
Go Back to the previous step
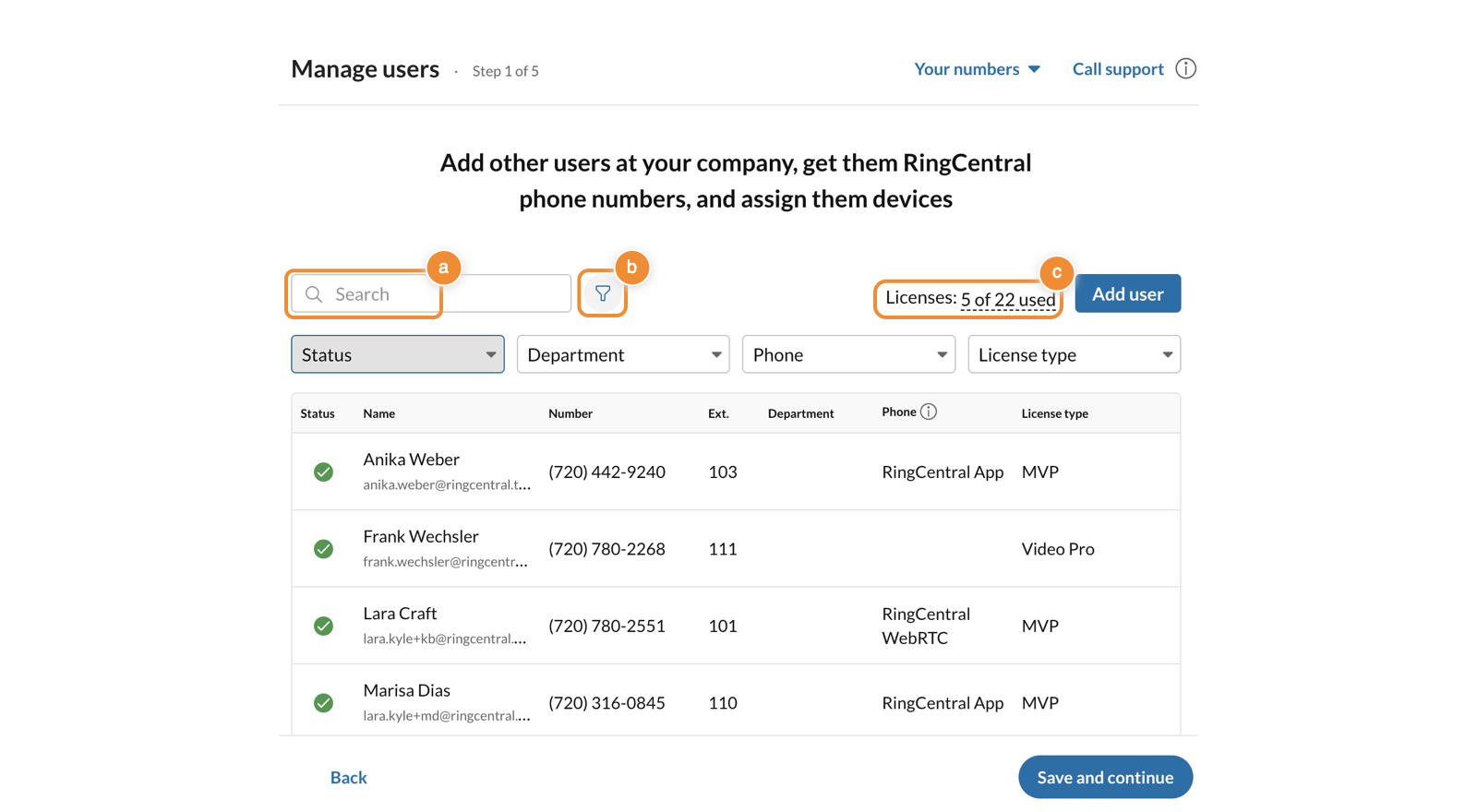pos(348,777)
